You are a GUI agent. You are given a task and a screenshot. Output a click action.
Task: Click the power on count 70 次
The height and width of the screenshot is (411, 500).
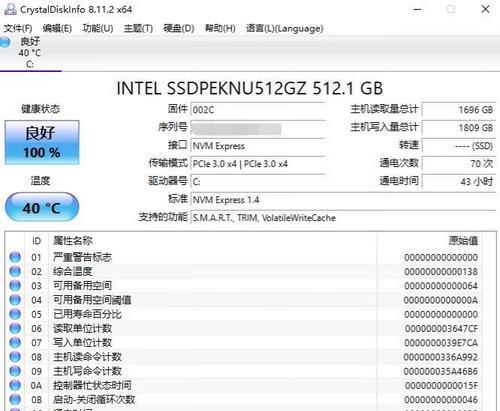point(459,164)
